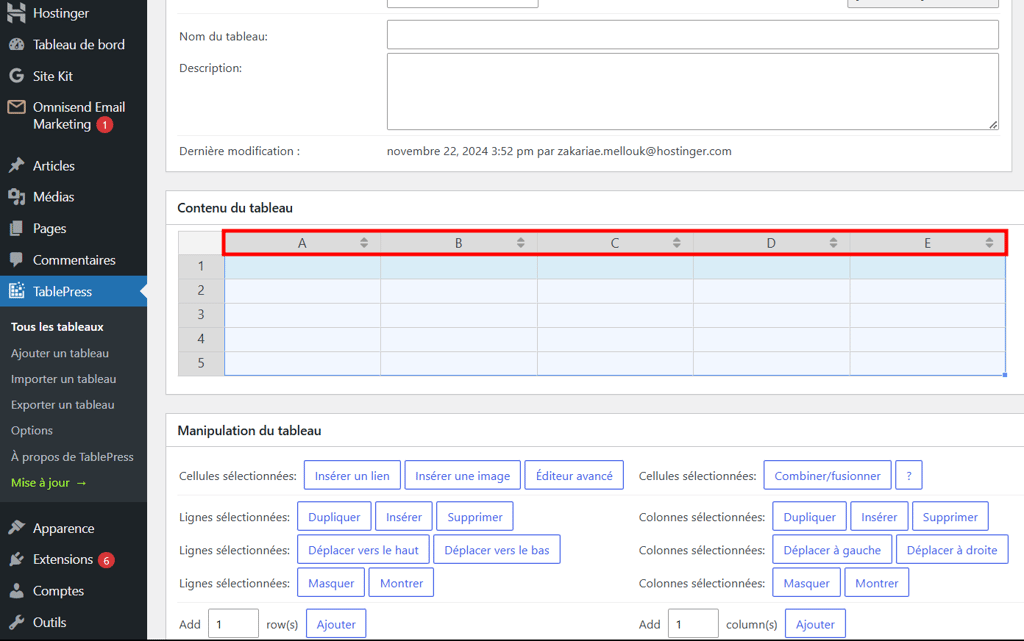
Task: Click the Apparence paintbrush icon
Action: tap(16, 527)
